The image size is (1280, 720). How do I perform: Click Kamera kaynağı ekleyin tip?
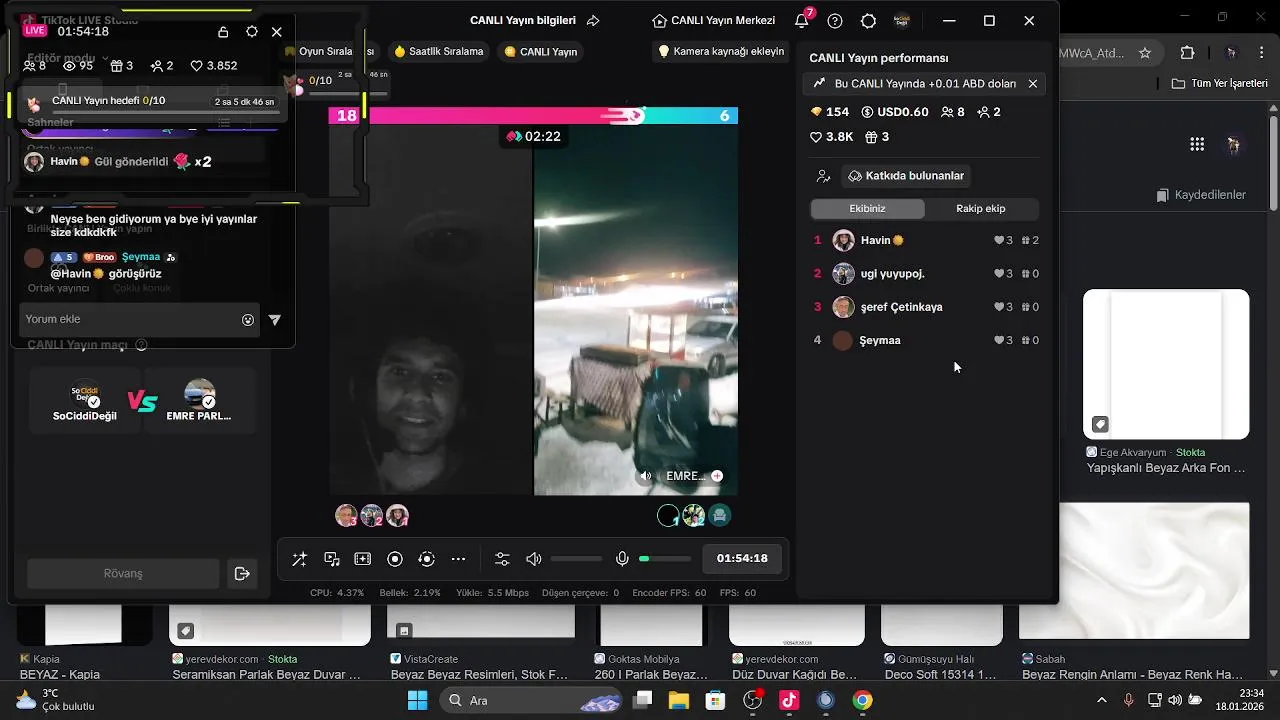click(x=721, y=52)
